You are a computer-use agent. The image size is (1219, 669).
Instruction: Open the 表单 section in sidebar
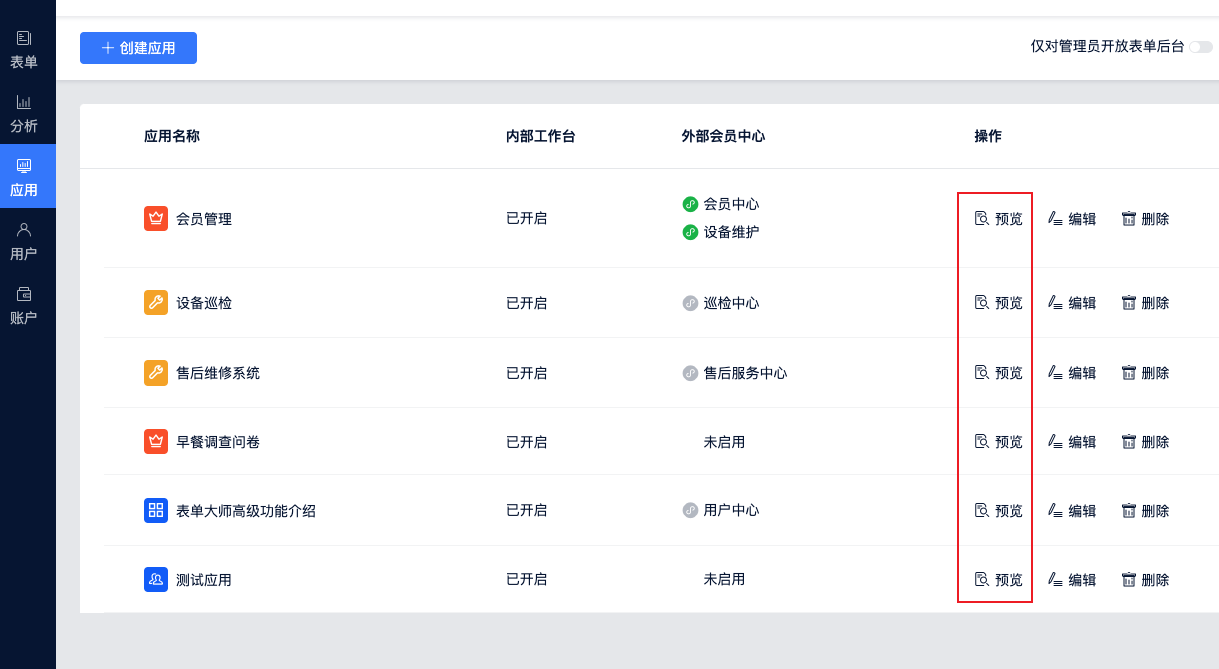coord(24,49)
